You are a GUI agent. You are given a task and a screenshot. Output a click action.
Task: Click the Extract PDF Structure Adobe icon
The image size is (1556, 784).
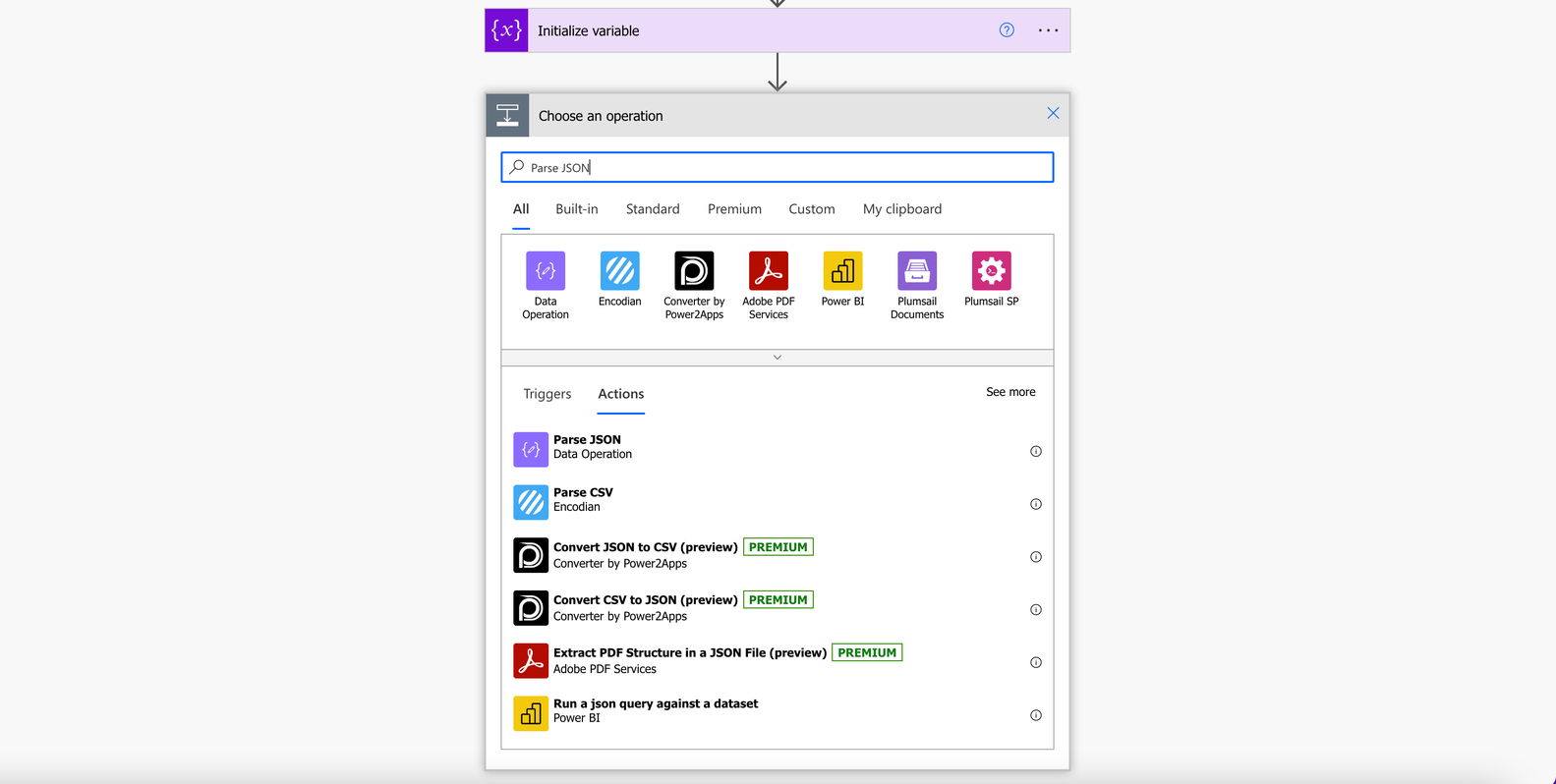coord(531,661)
